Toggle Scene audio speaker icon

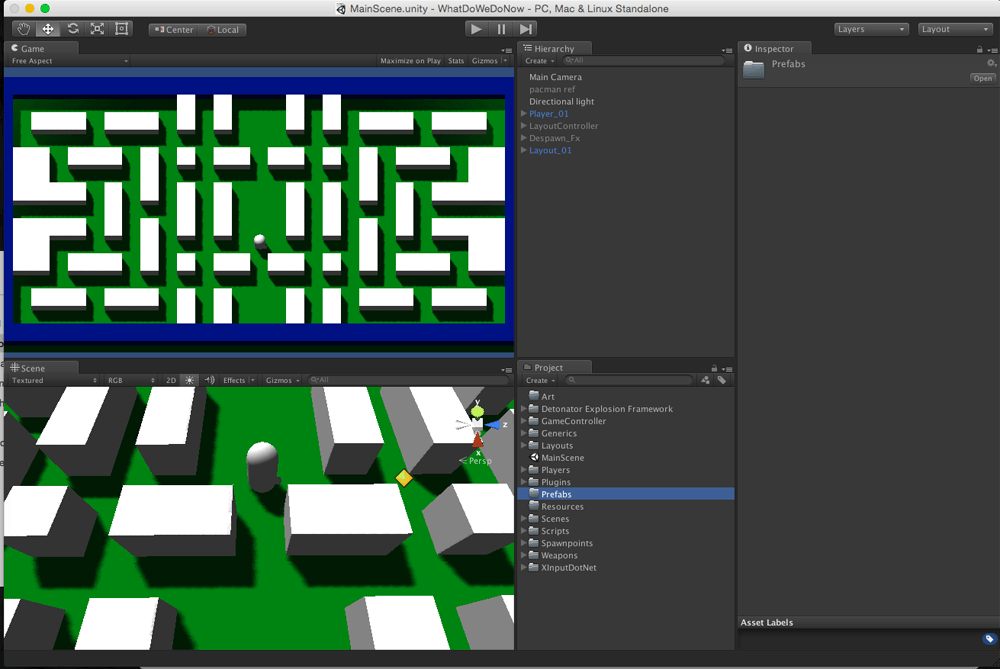209,380
